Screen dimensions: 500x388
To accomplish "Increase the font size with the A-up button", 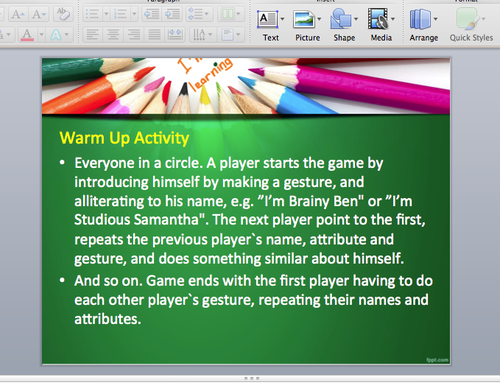I will point(17,14).
